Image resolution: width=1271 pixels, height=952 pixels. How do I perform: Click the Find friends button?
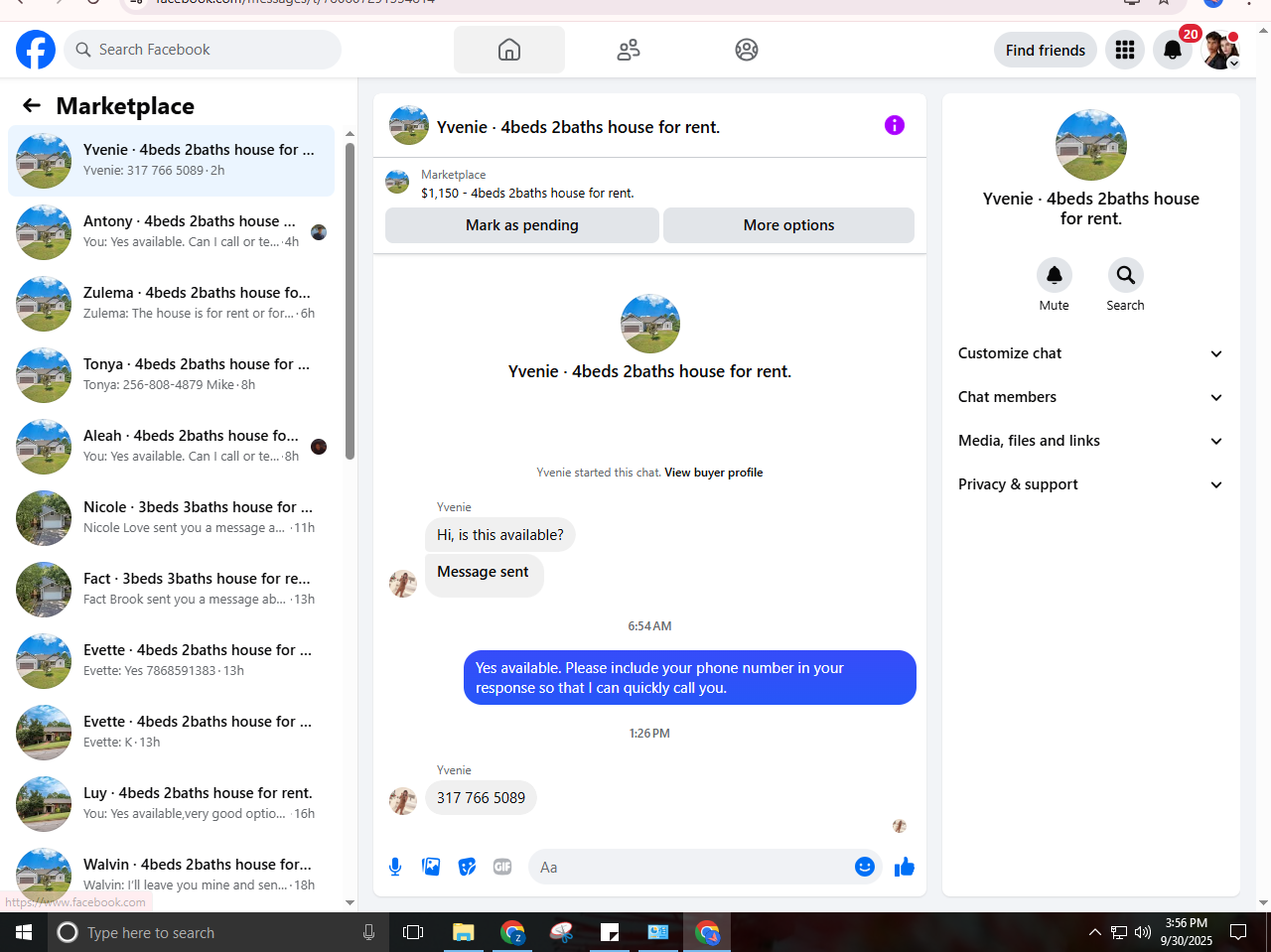[1046, 50]
